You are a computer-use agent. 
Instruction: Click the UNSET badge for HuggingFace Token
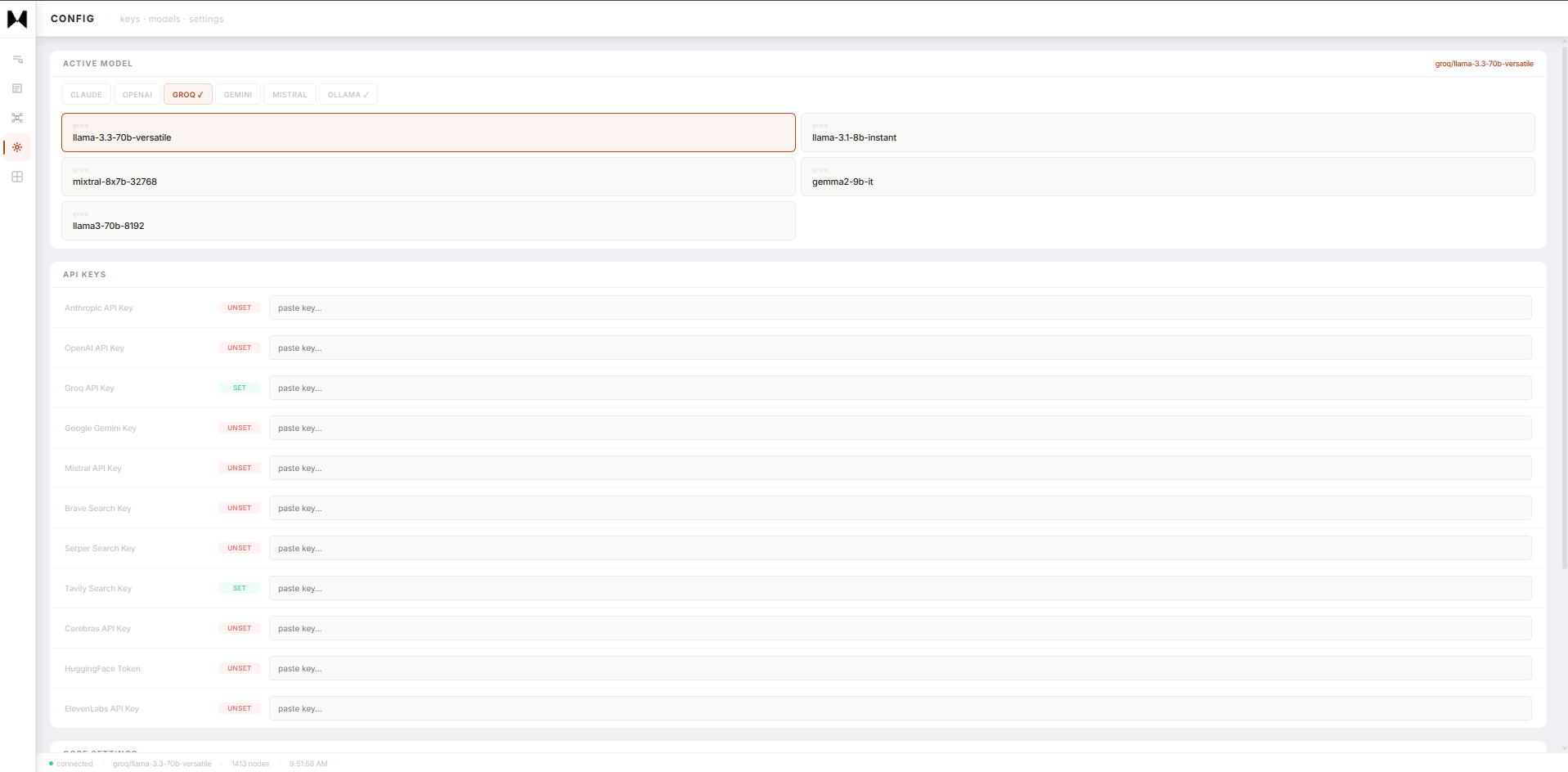tap(240, 668)
